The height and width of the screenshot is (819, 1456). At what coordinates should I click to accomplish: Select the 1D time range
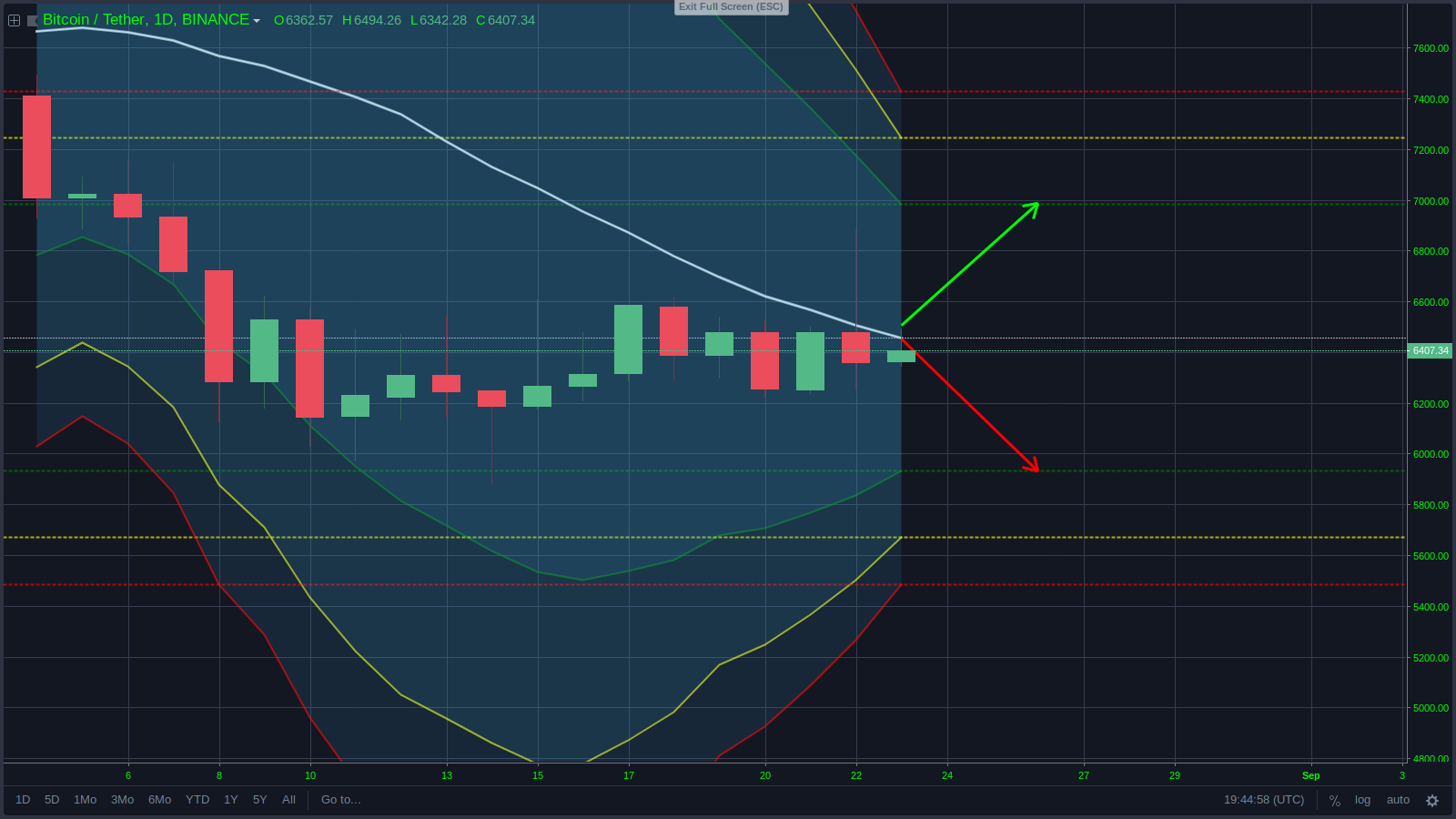(x=23, y=800)
